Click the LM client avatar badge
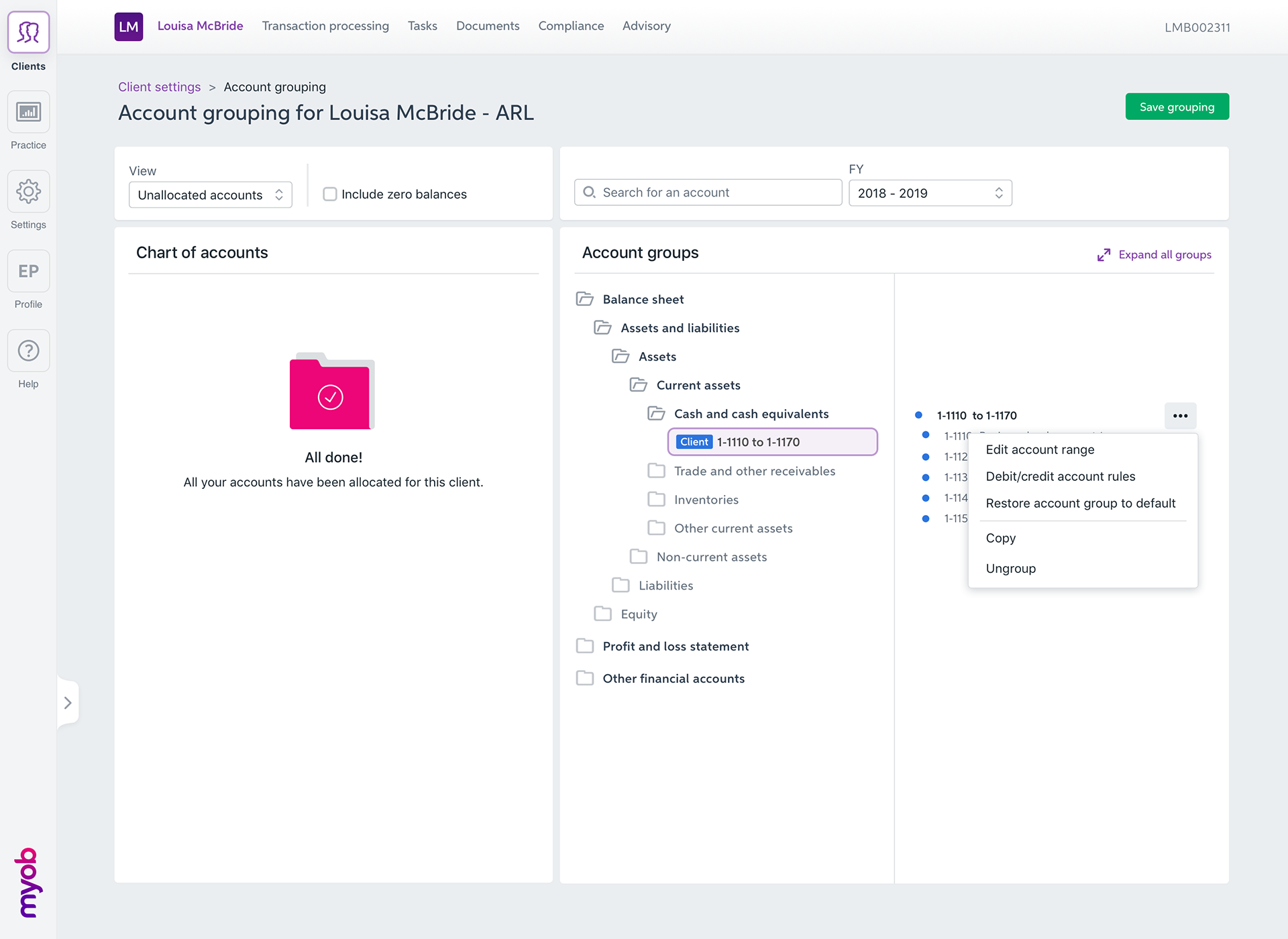Screen dimensions: 1288x939 coord(128,27)
